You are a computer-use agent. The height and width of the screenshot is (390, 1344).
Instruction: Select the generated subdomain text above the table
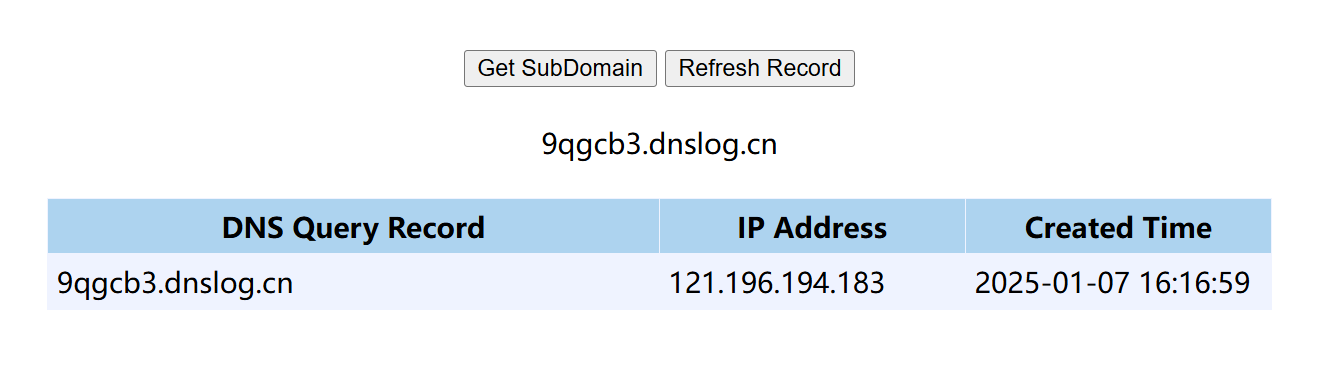point(659,145)
